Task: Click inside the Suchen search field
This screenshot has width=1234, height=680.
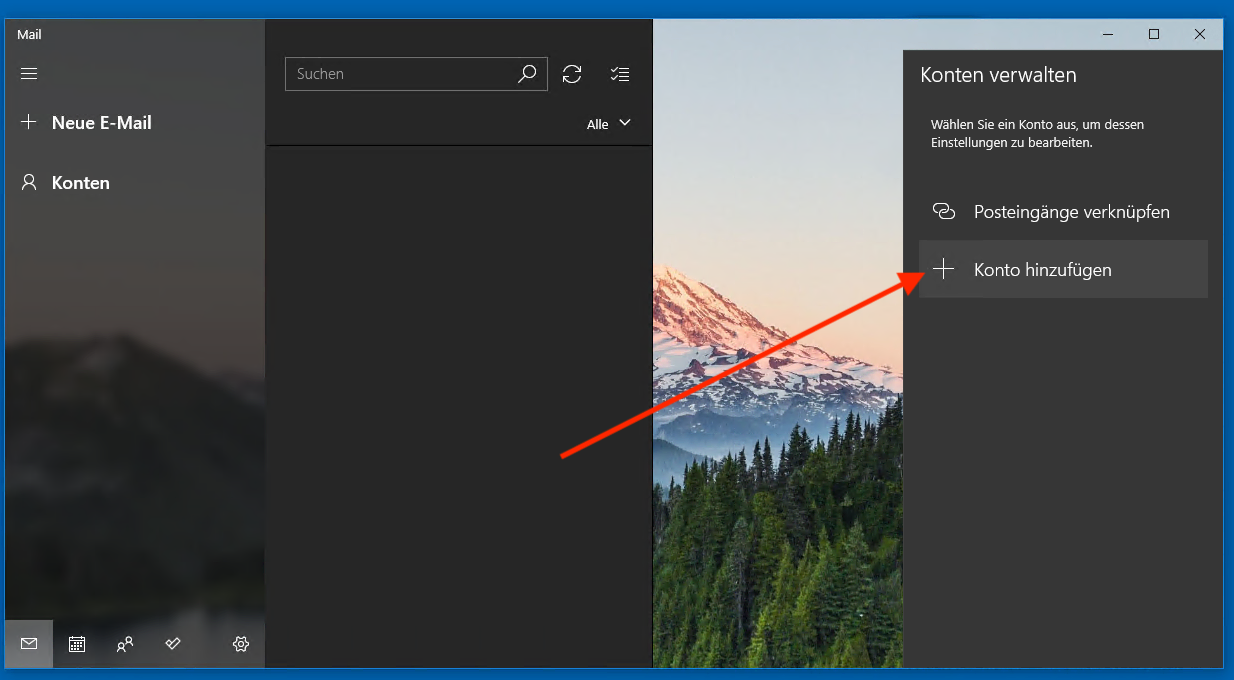Action: (400, 73)
